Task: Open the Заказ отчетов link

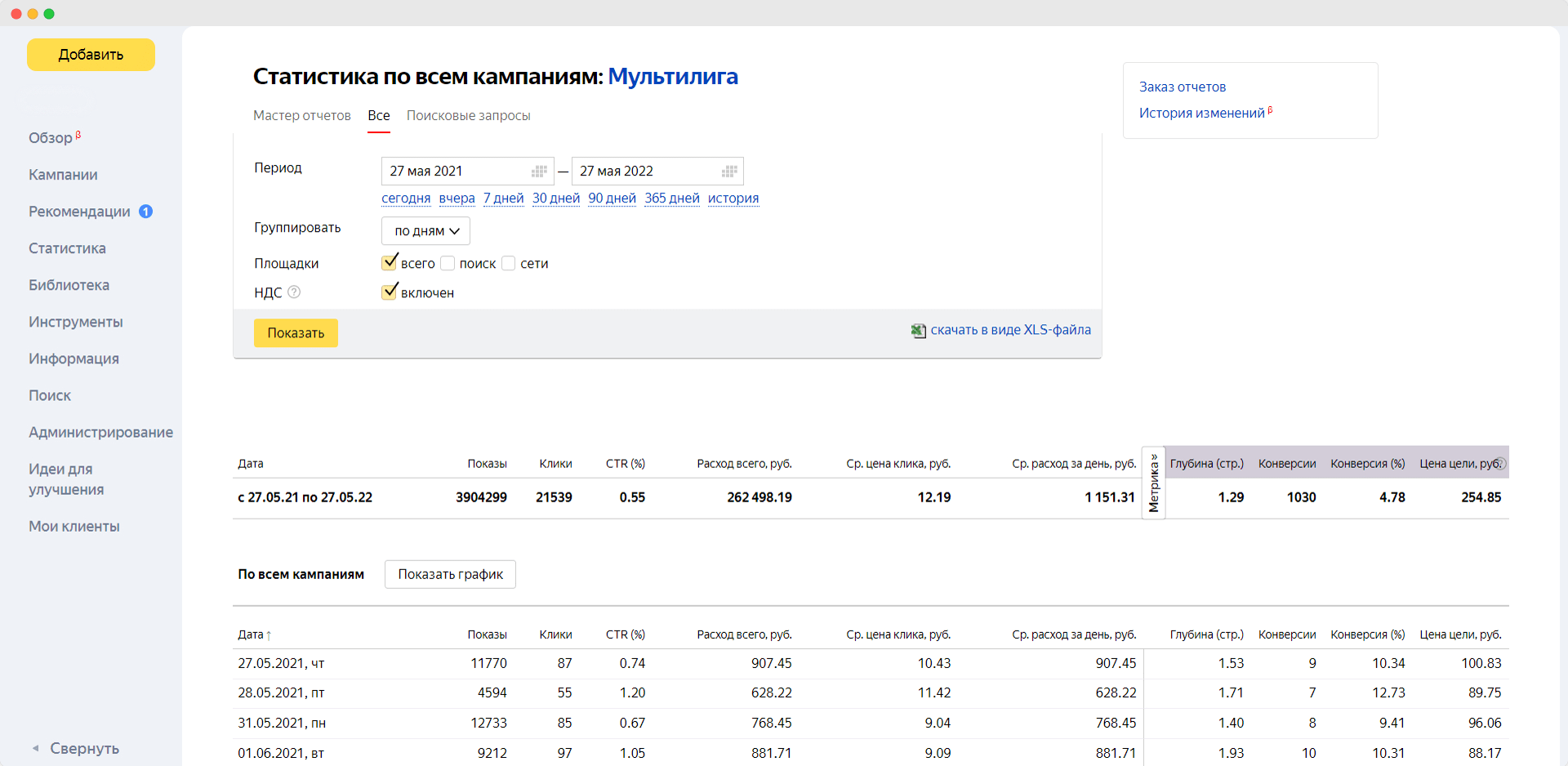Action: click(x=1182, y=87)
